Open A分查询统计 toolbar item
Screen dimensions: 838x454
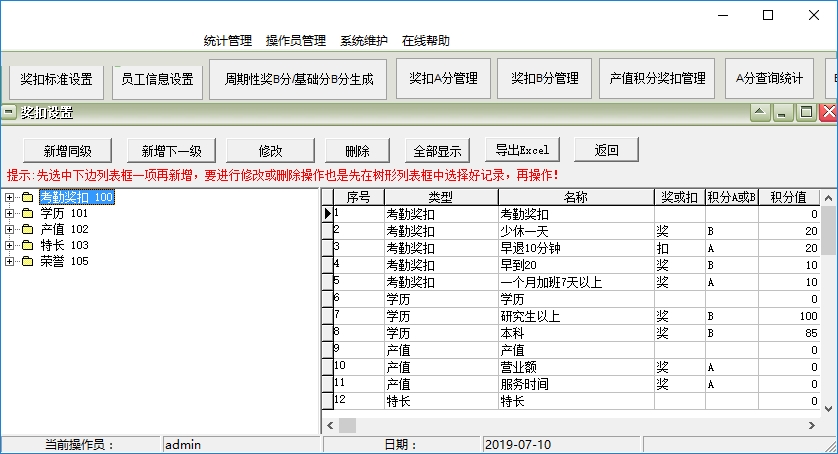pos(769,79)
